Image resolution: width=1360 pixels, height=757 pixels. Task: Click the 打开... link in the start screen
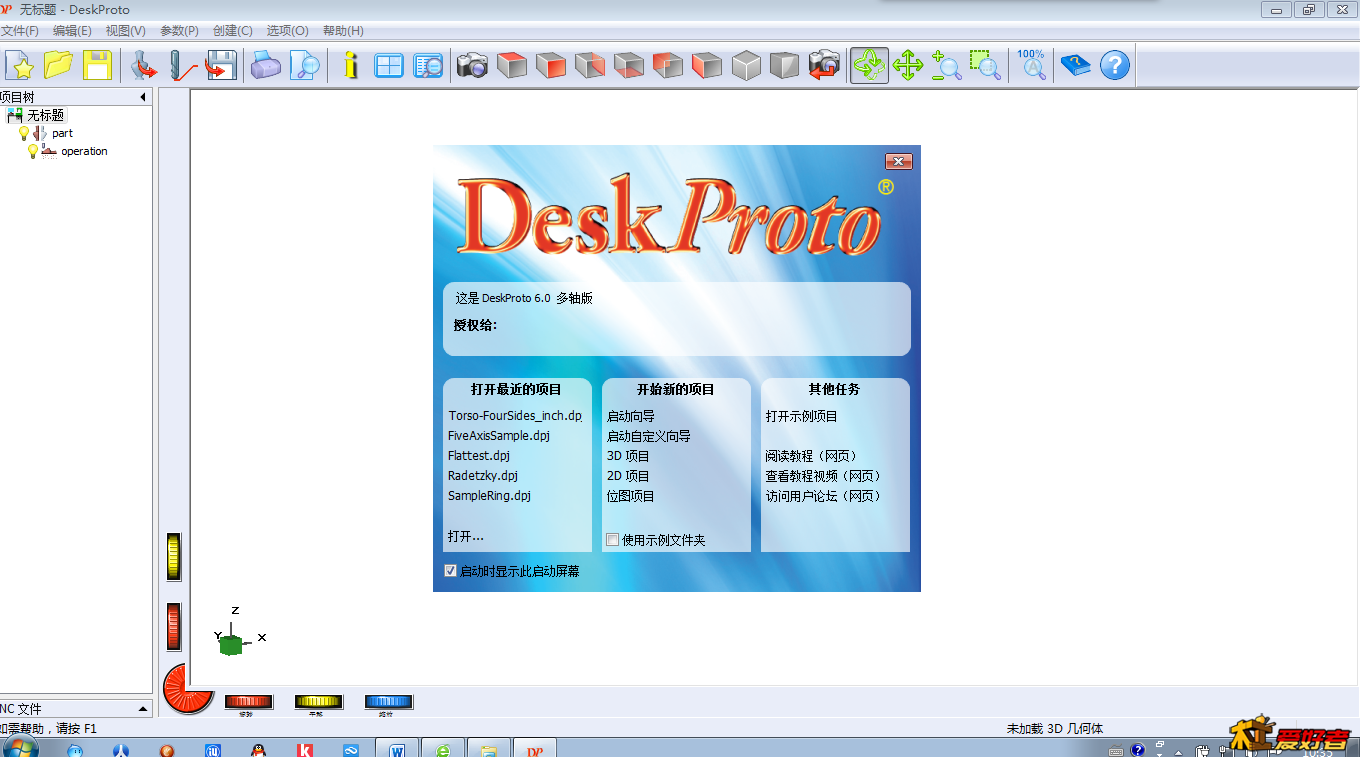[x=466, y=536]
